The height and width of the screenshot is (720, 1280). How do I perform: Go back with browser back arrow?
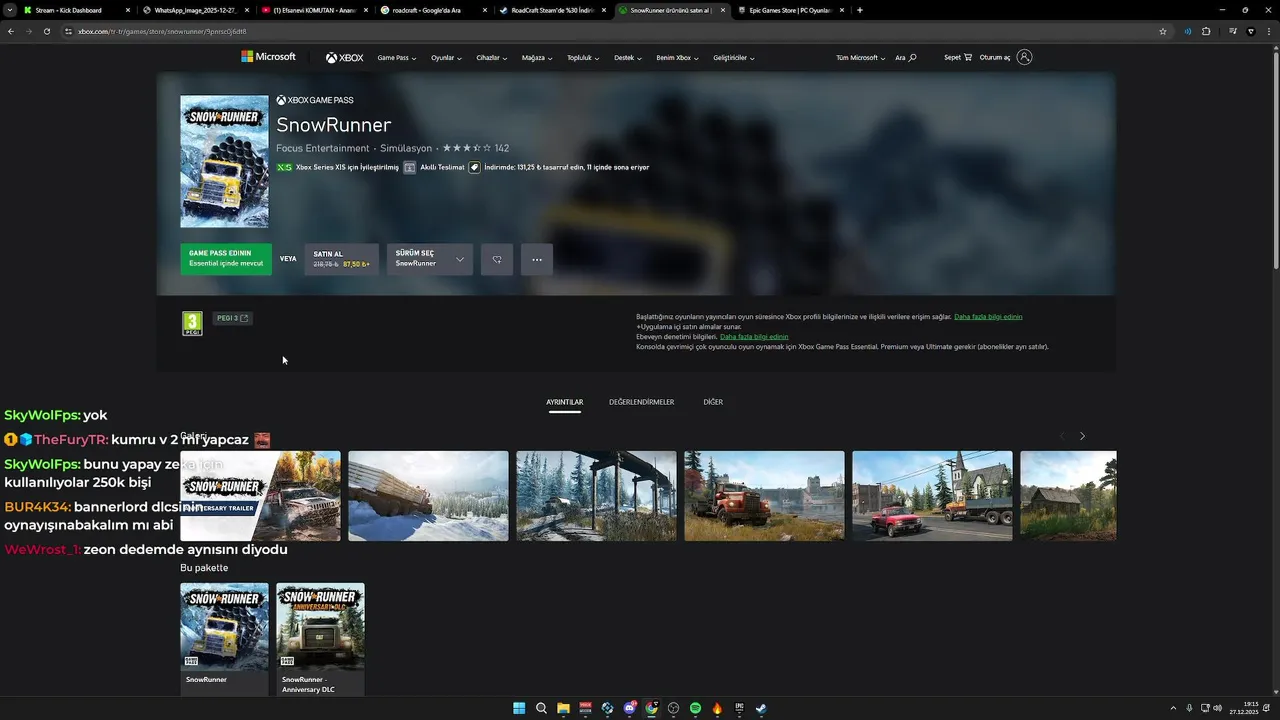click(11, 31)
